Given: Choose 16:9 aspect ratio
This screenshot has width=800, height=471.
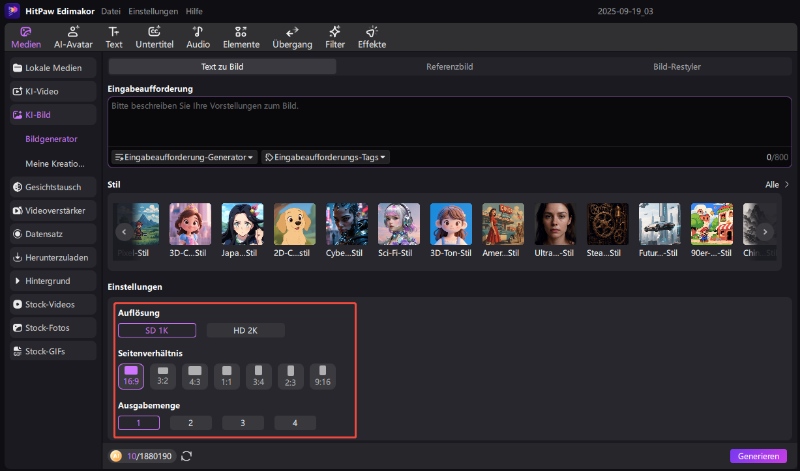Looking at the screenshot, I should pyautogui.click(x=131, y=376).
